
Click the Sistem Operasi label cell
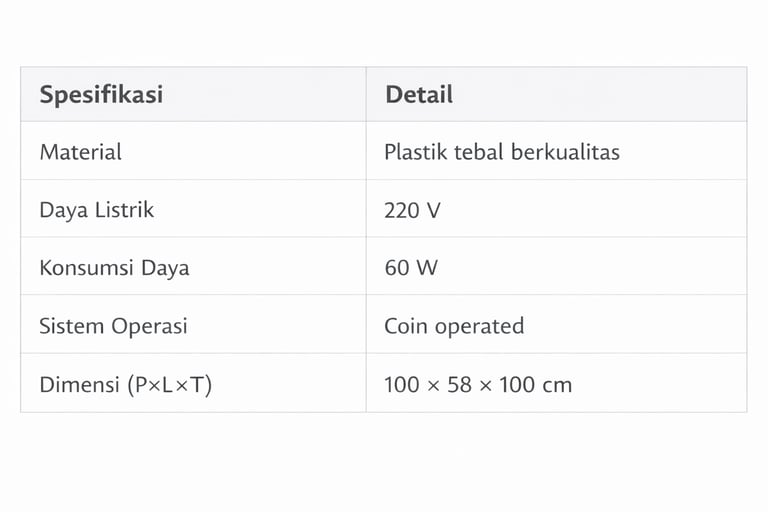click(x=113, y=326)
